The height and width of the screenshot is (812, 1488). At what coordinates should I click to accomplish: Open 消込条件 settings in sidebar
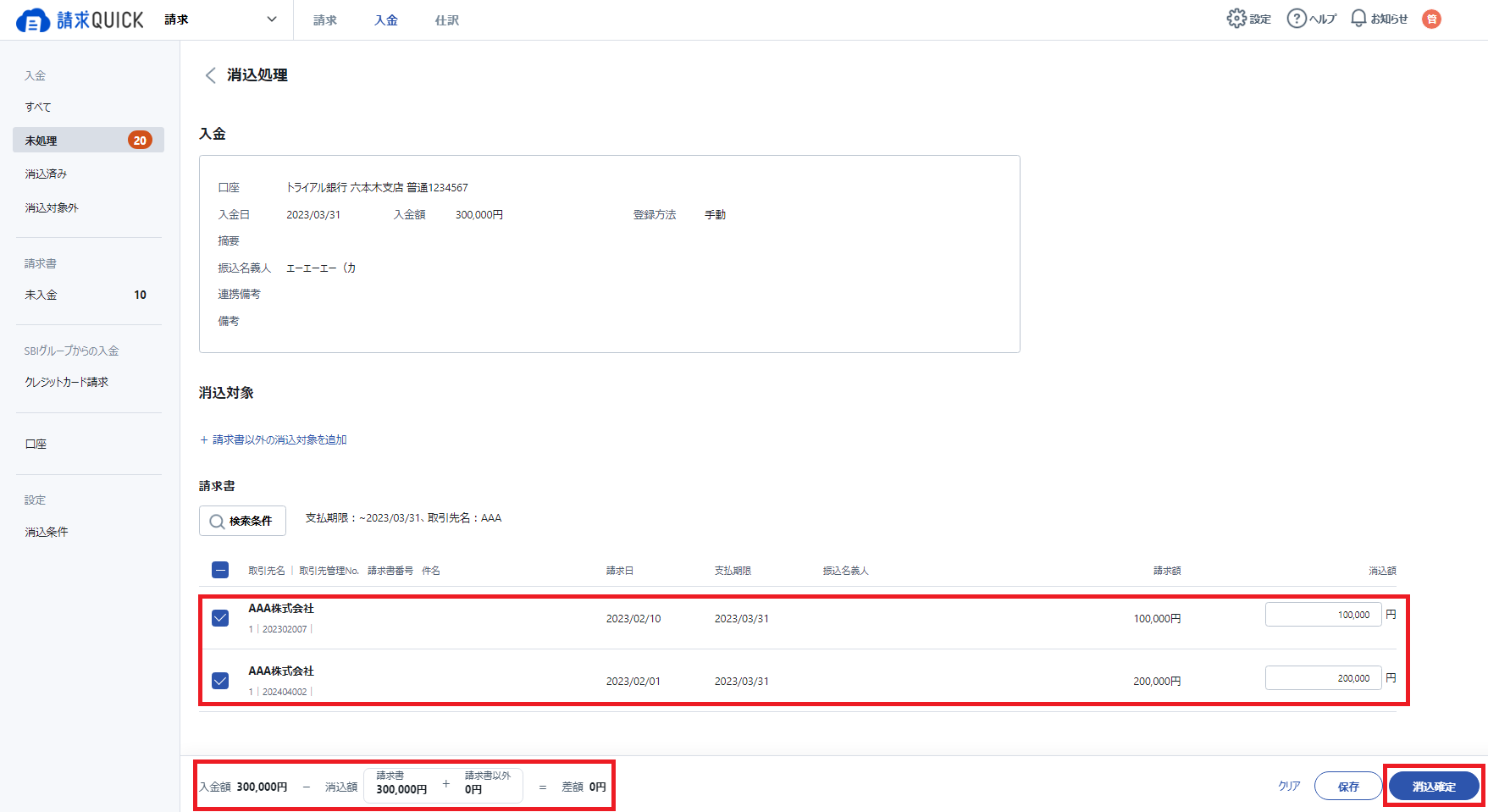[x=47, y=532]
